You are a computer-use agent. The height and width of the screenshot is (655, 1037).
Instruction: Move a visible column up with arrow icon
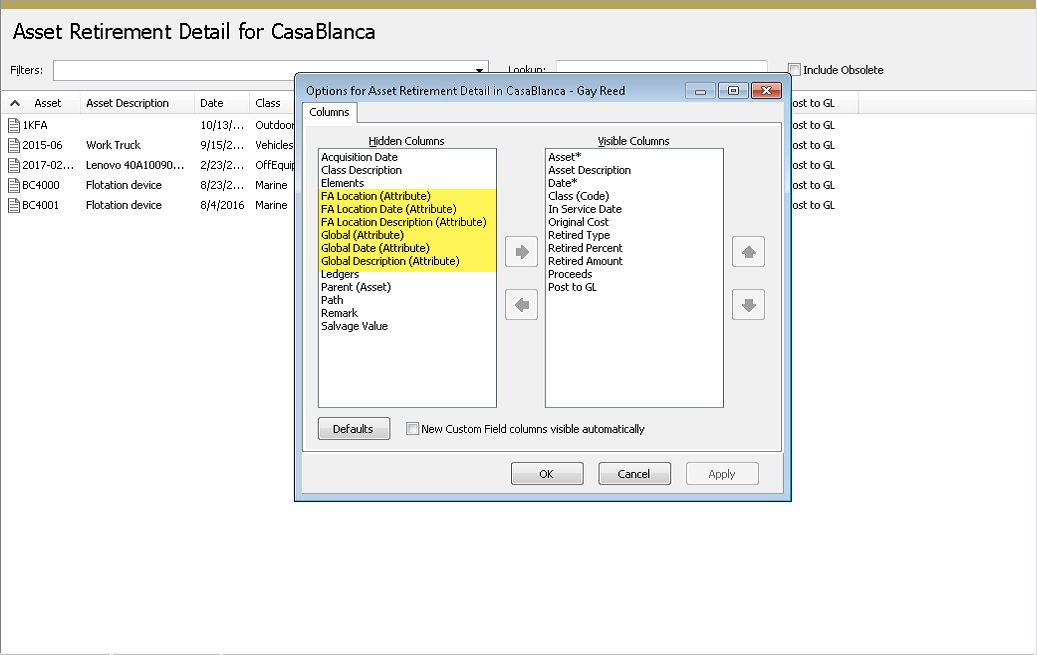coord(748,252)
